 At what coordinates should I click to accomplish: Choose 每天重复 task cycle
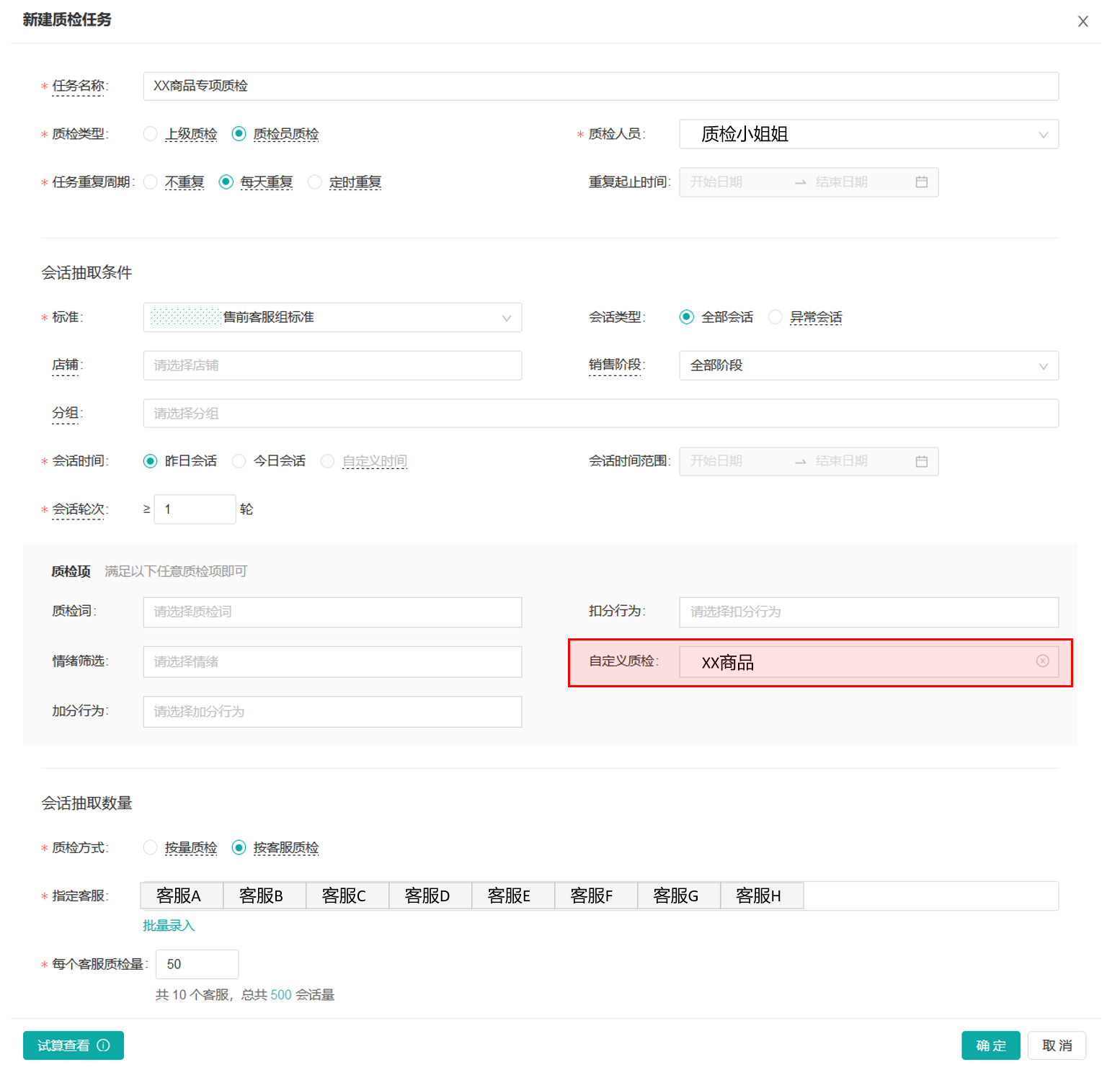pyautogui.click(x=226, y=182)
